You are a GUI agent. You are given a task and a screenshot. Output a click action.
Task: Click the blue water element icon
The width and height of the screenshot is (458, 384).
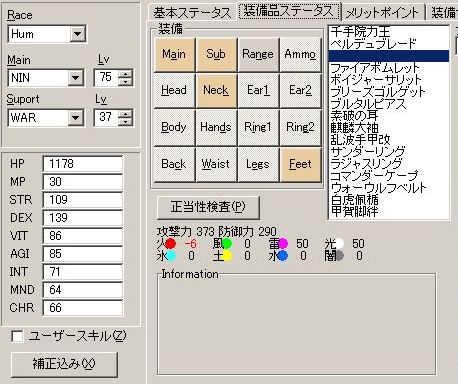pos(282,256)
